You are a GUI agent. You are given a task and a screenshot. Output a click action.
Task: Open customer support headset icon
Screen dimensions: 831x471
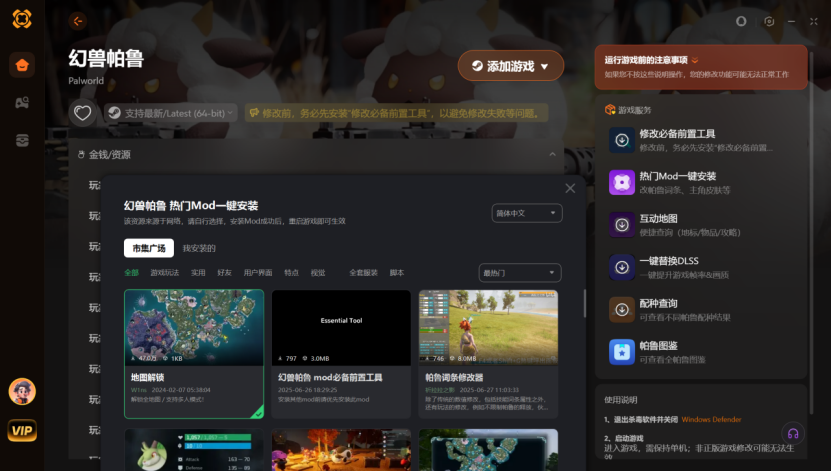(x=793, y=434)
